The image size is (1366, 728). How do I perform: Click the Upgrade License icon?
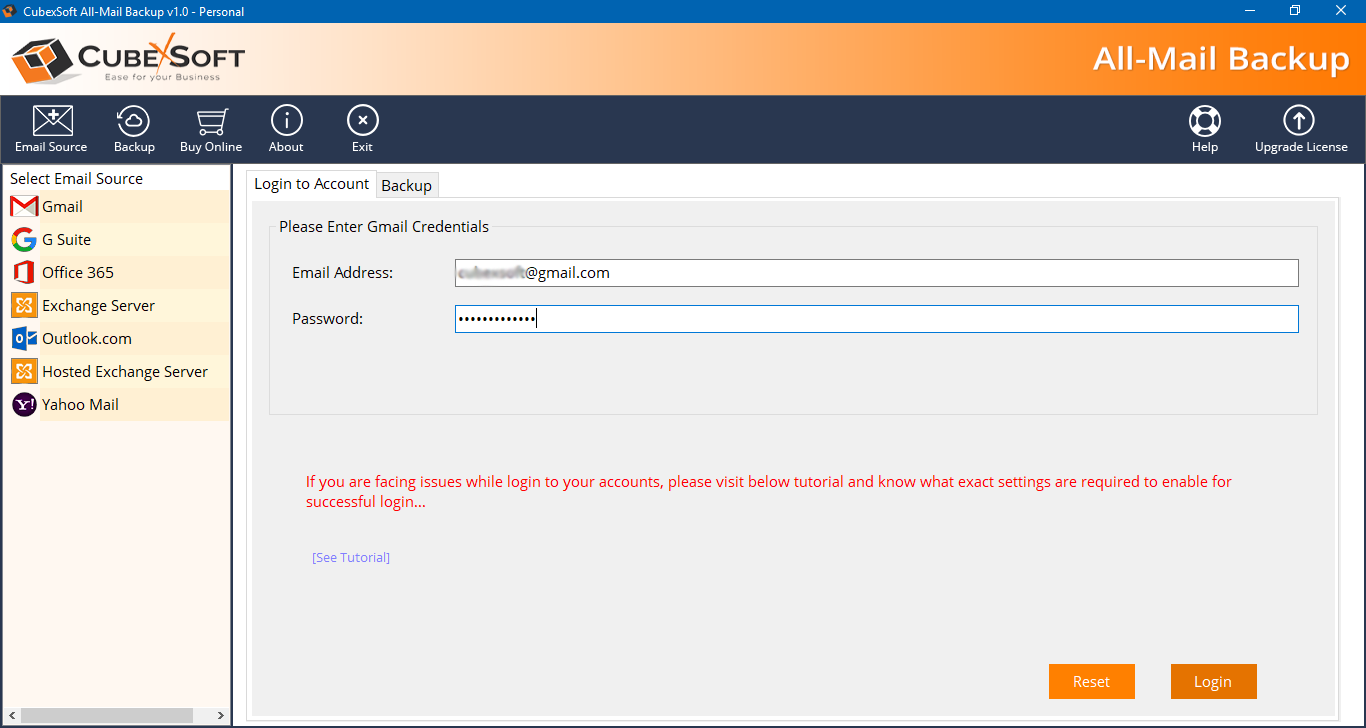point(1300,122)
